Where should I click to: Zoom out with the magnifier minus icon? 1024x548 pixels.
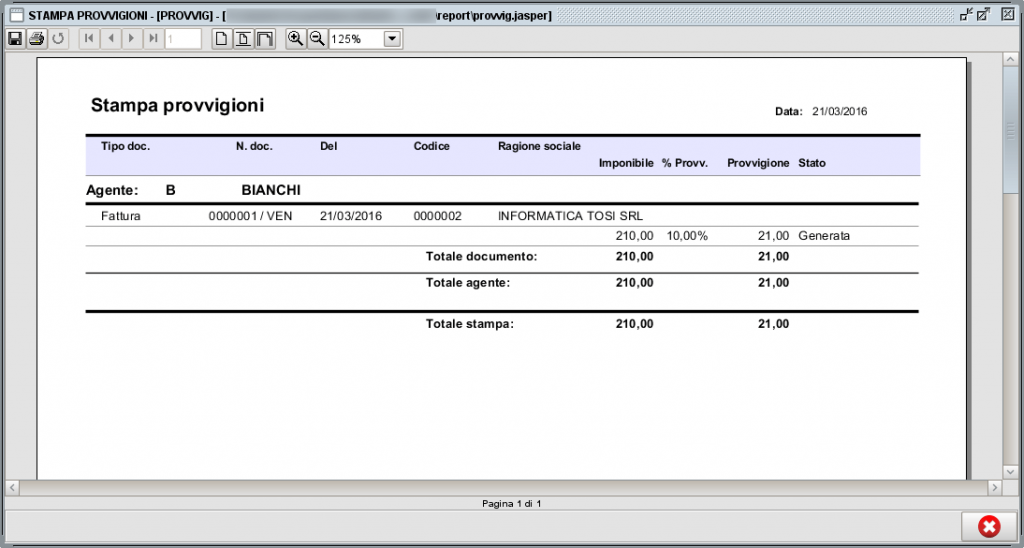(316, 39)
